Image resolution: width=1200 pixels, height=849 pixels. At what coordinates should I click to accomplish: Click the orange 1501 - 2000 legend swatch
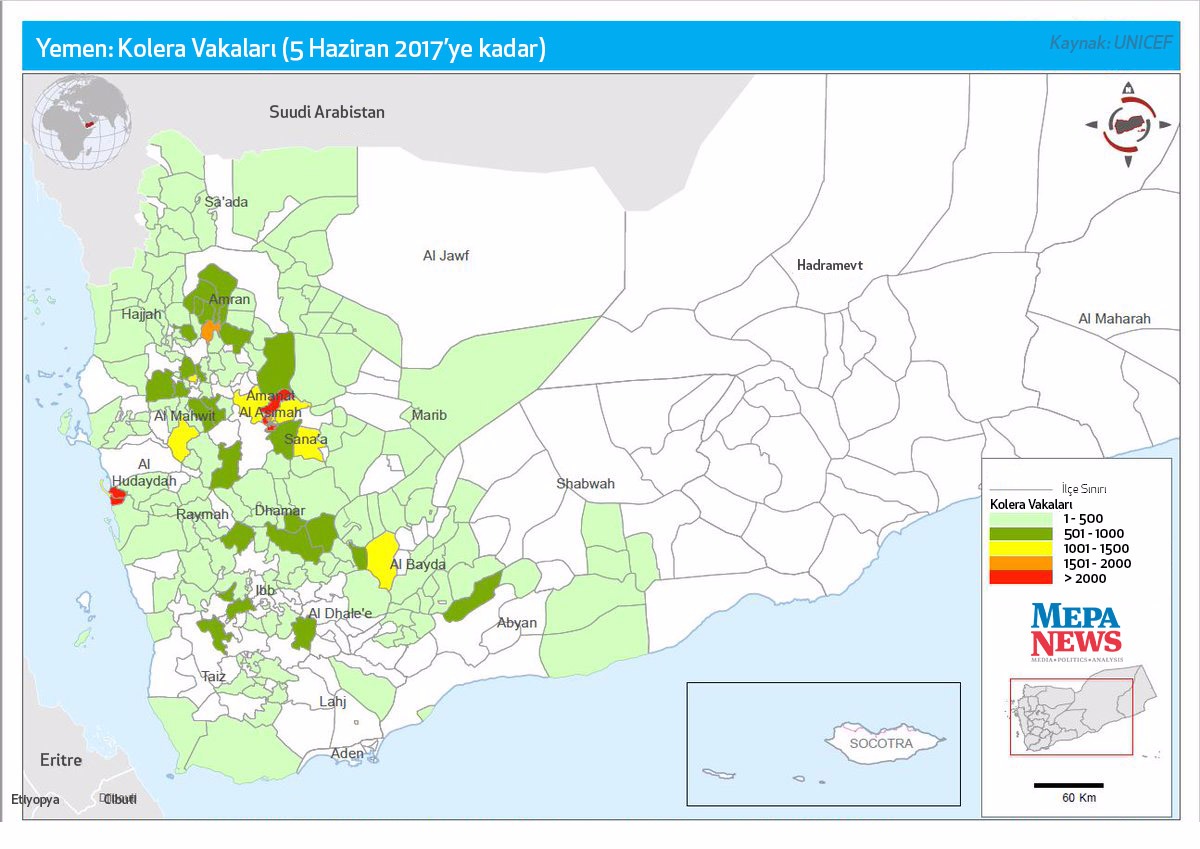(1020, 563)
